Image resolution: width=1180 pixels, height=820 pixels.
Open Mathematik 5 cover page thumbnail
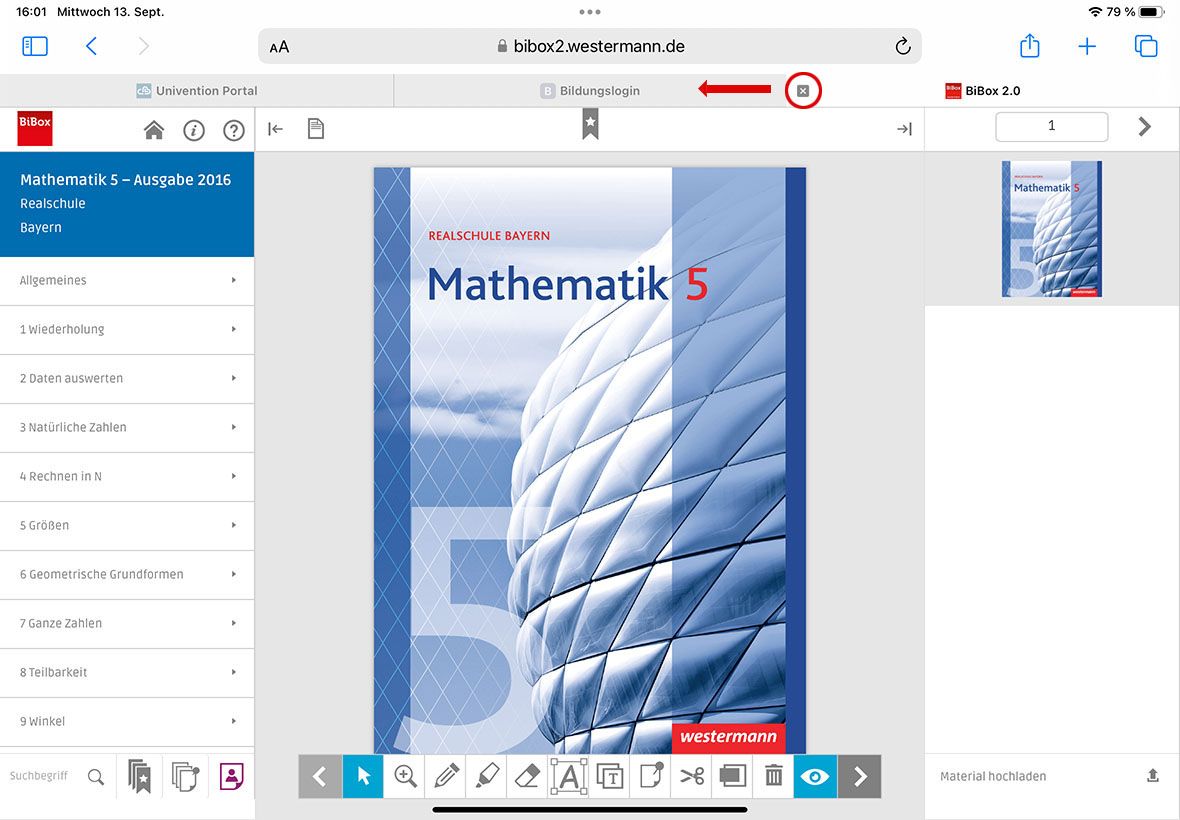(x=1052, y=229)
